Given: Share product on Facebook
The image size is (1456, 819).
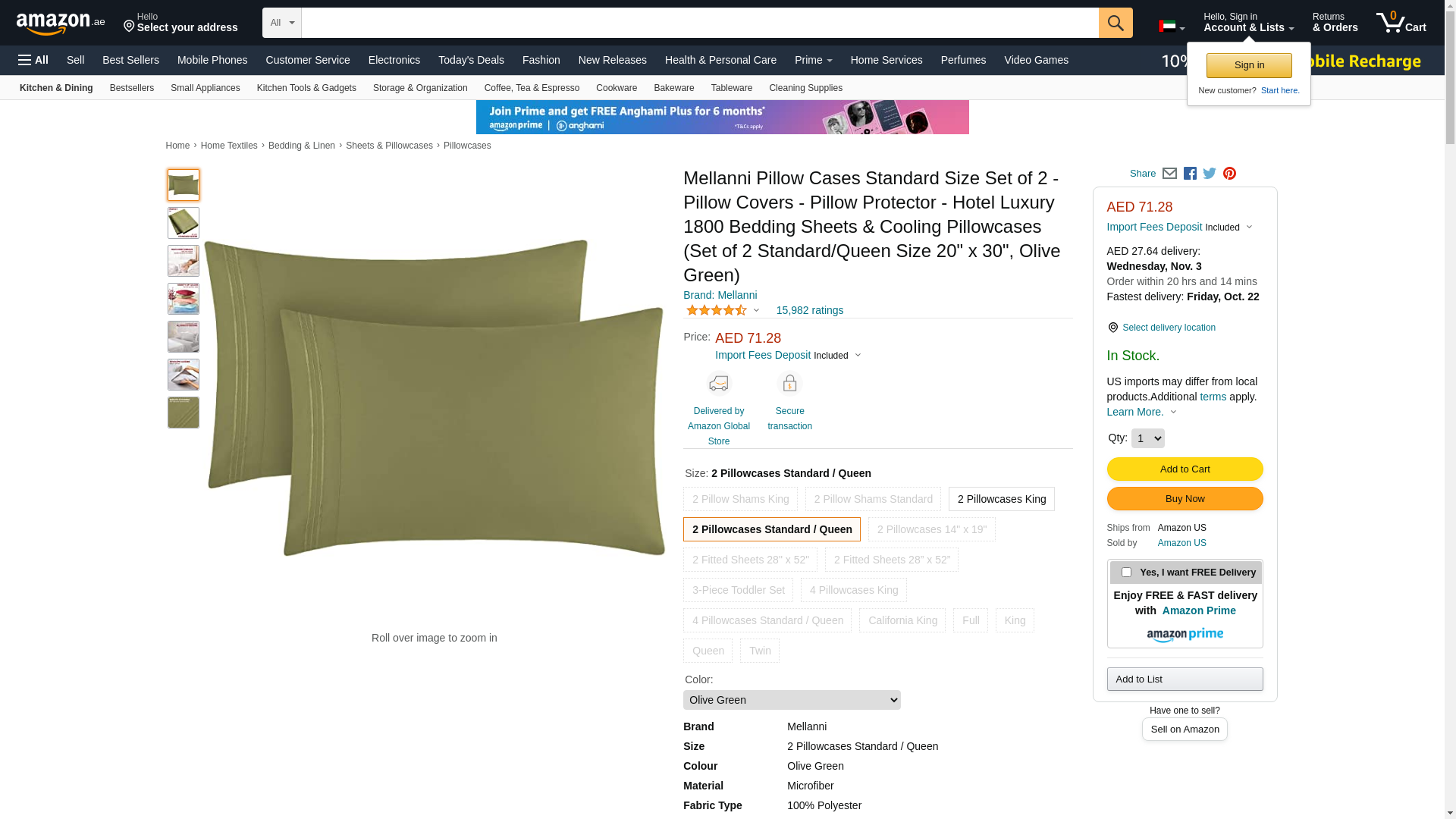Looking at the screenshot, I should [1190, 174].
